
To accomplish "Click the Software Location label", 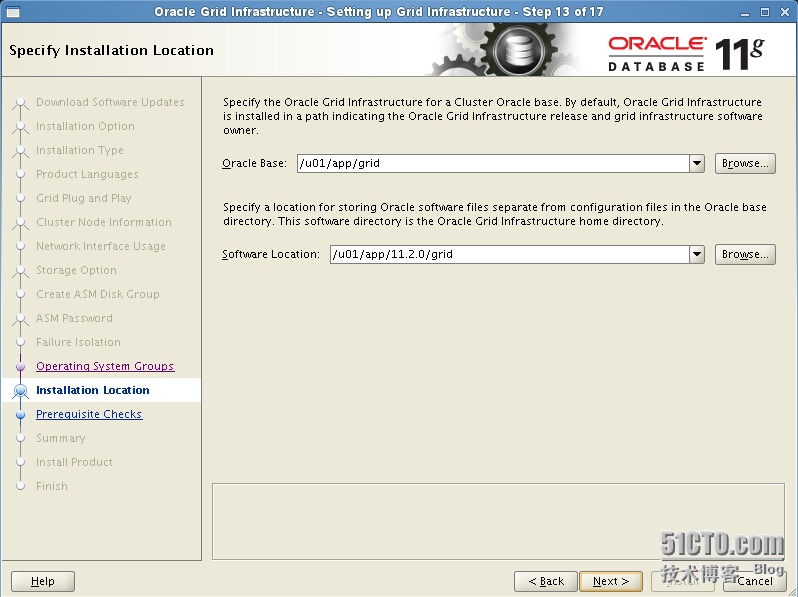I will coord(271,254).
